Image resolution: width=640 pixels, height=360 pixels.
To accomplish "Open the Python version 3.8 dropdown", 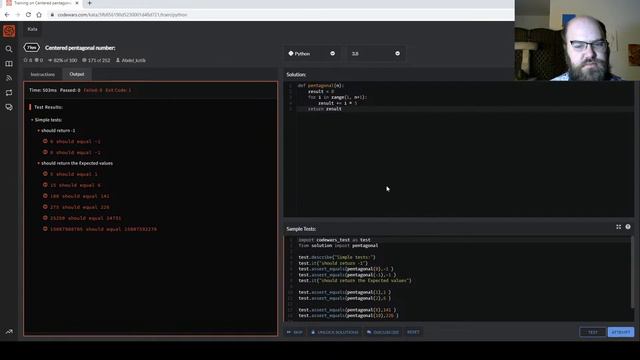I will (x=375, y=53).
